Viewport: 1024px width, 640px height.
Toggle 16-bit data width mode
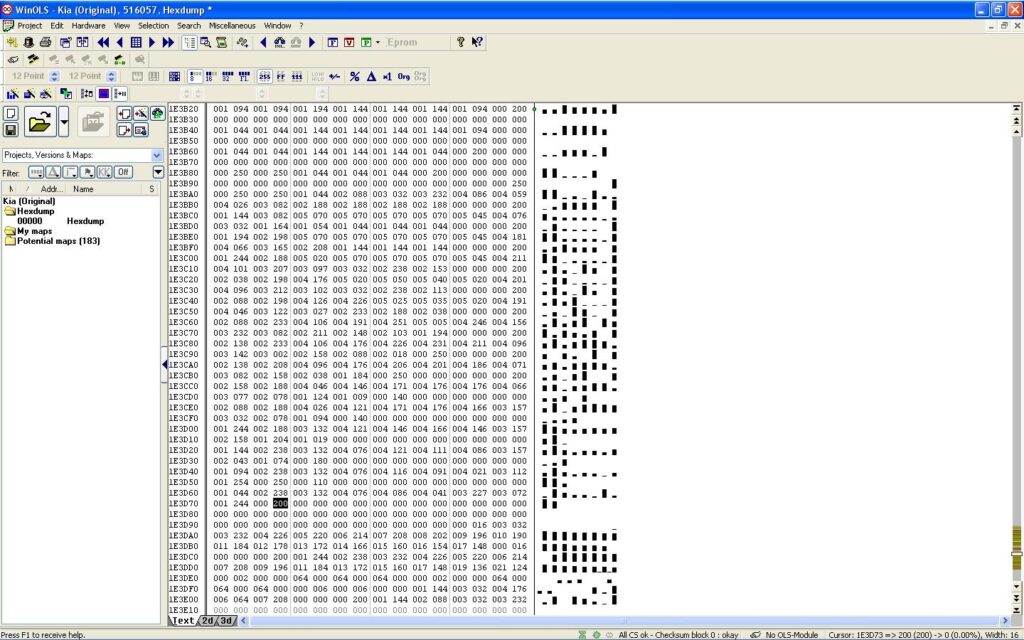point(211,76)
